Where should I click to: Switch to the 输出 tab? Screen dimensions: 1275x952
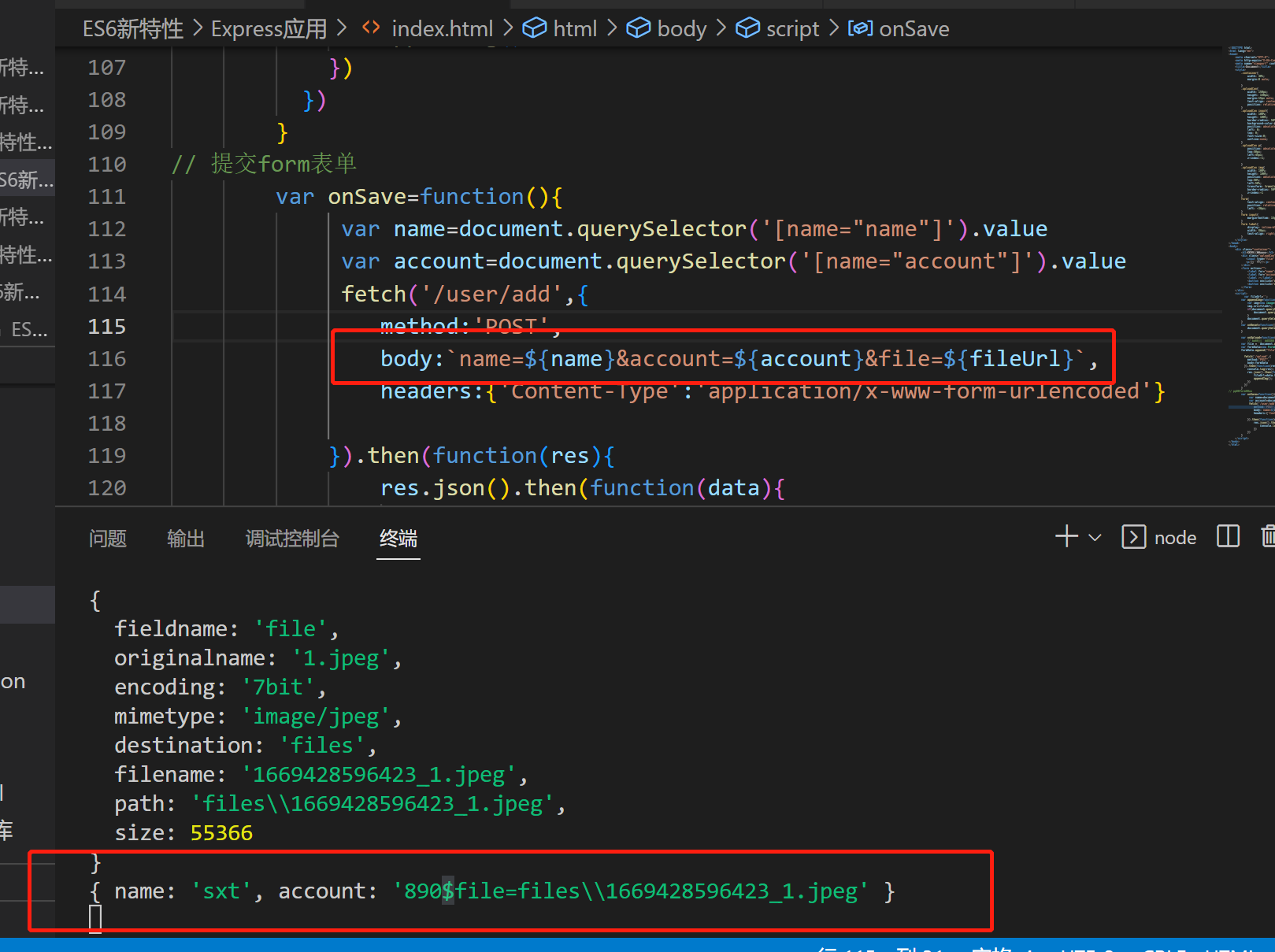(x=186, y=539)
